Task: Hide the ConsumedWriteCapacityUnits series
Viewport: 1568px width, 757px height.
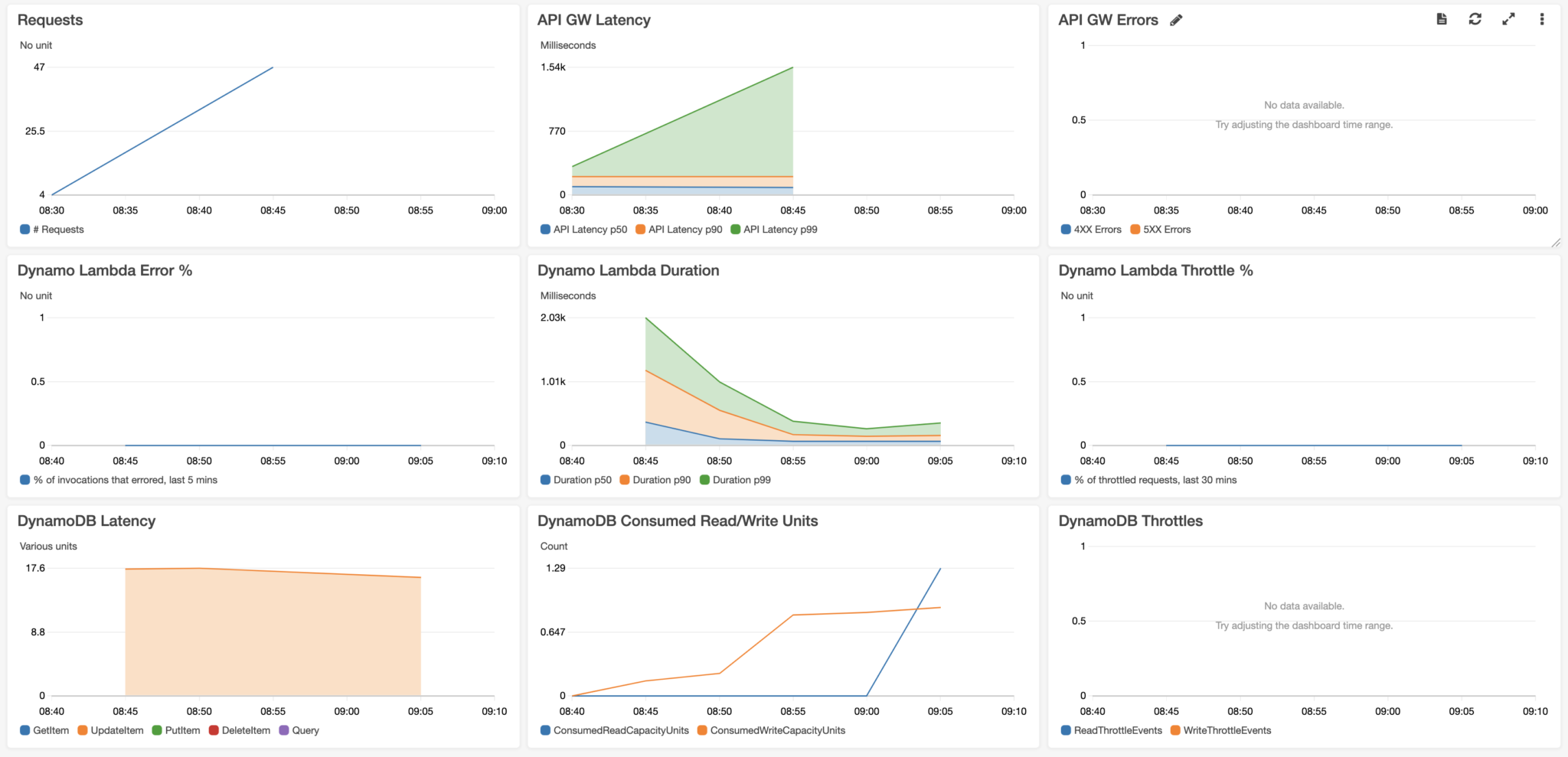Action: (776, 730)
